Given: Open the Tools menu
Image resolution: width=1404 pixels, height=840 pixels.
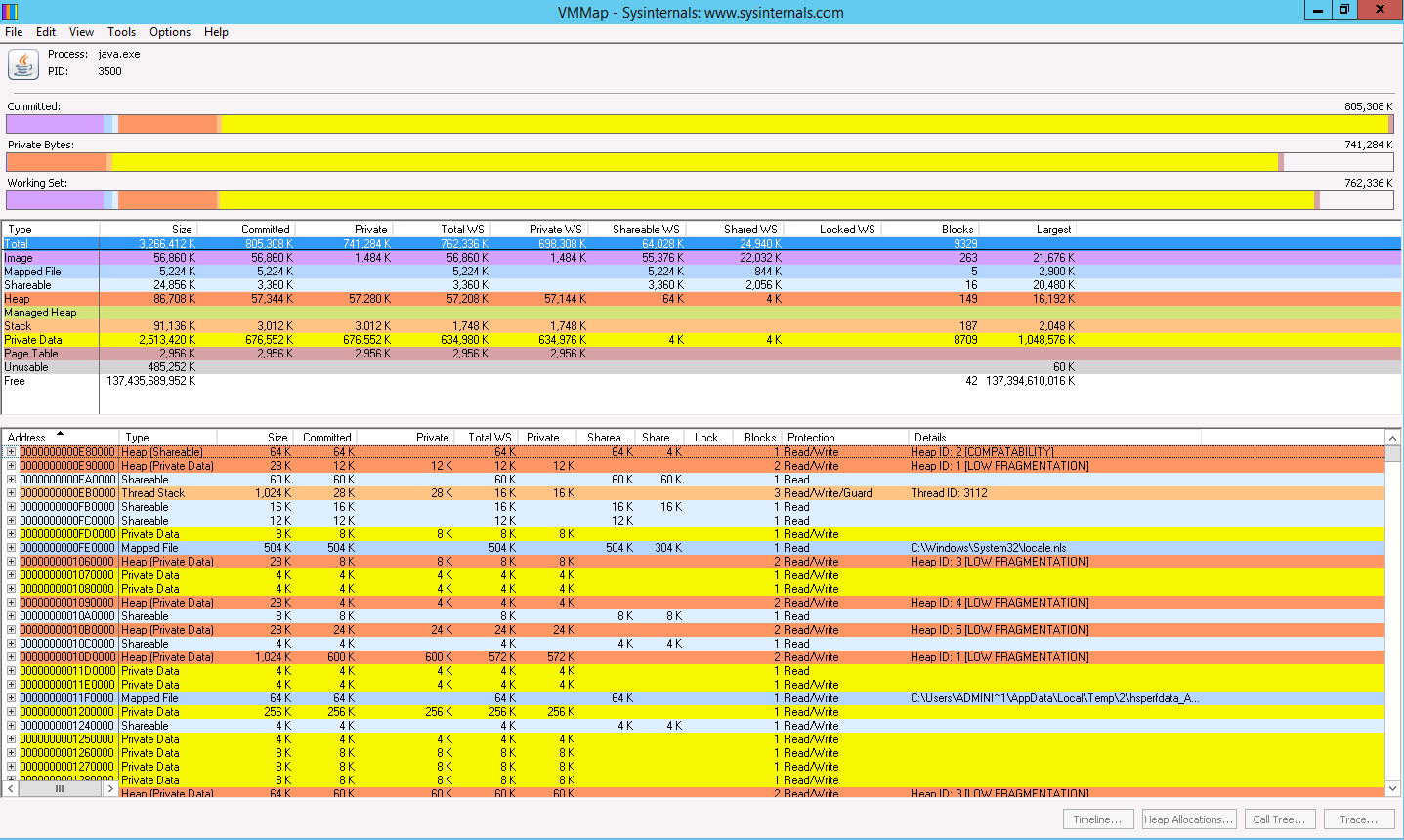Looking at the screenshot, I should tap(121, 32).
